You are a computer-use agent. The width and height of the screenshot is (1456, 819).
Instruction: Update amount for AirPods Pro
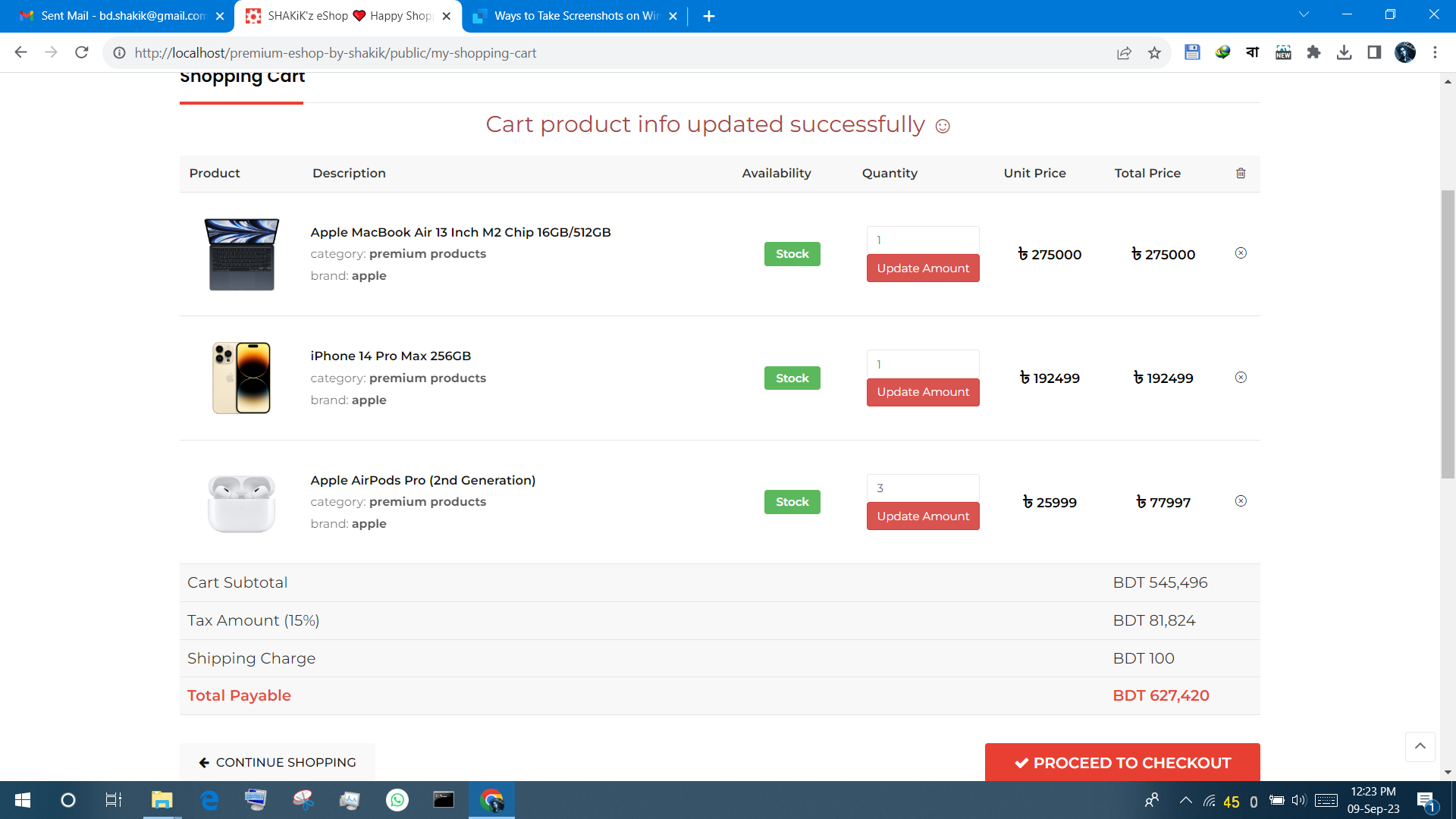(923, 516)
